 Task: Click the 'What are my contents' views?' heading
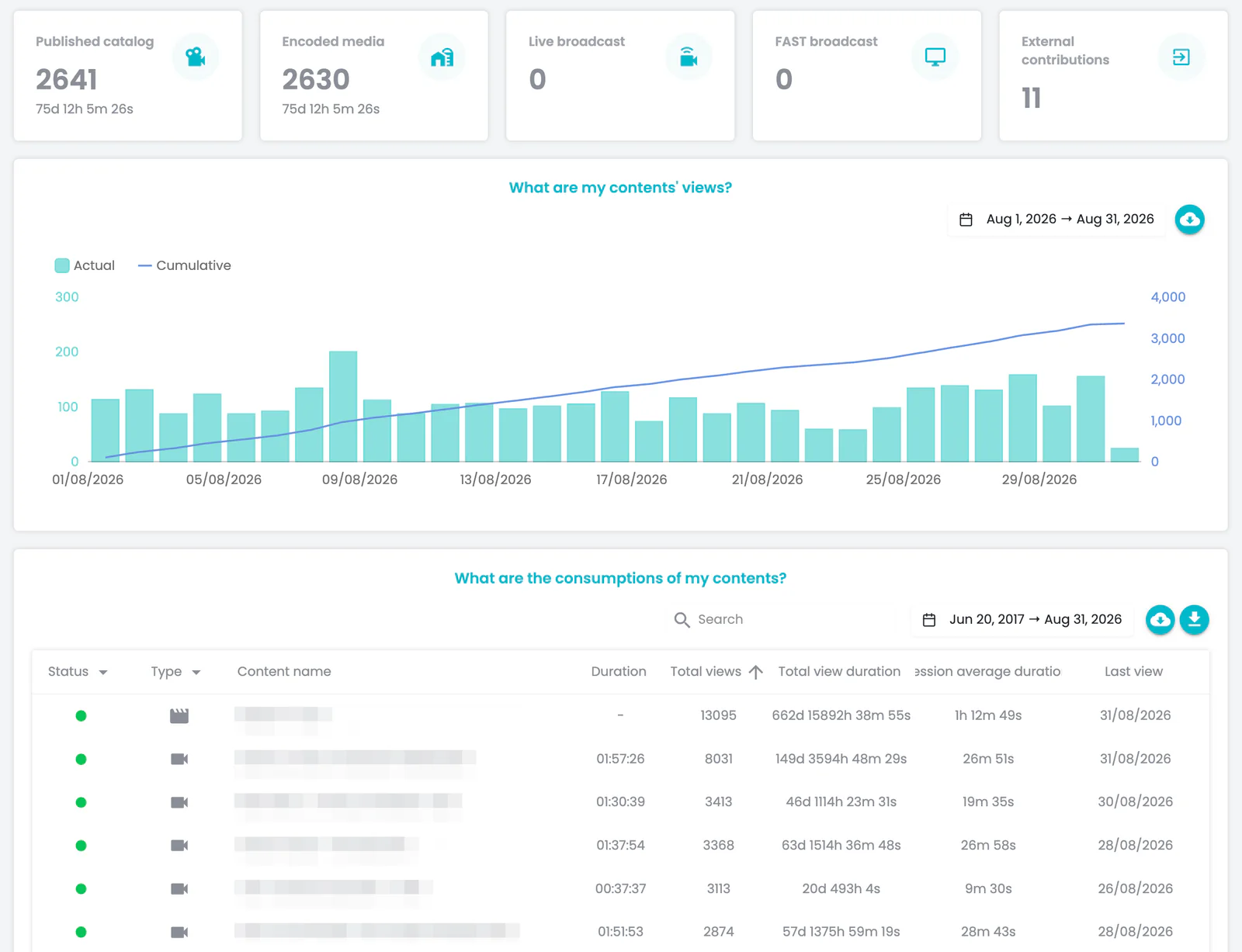[x=620, y=188]
